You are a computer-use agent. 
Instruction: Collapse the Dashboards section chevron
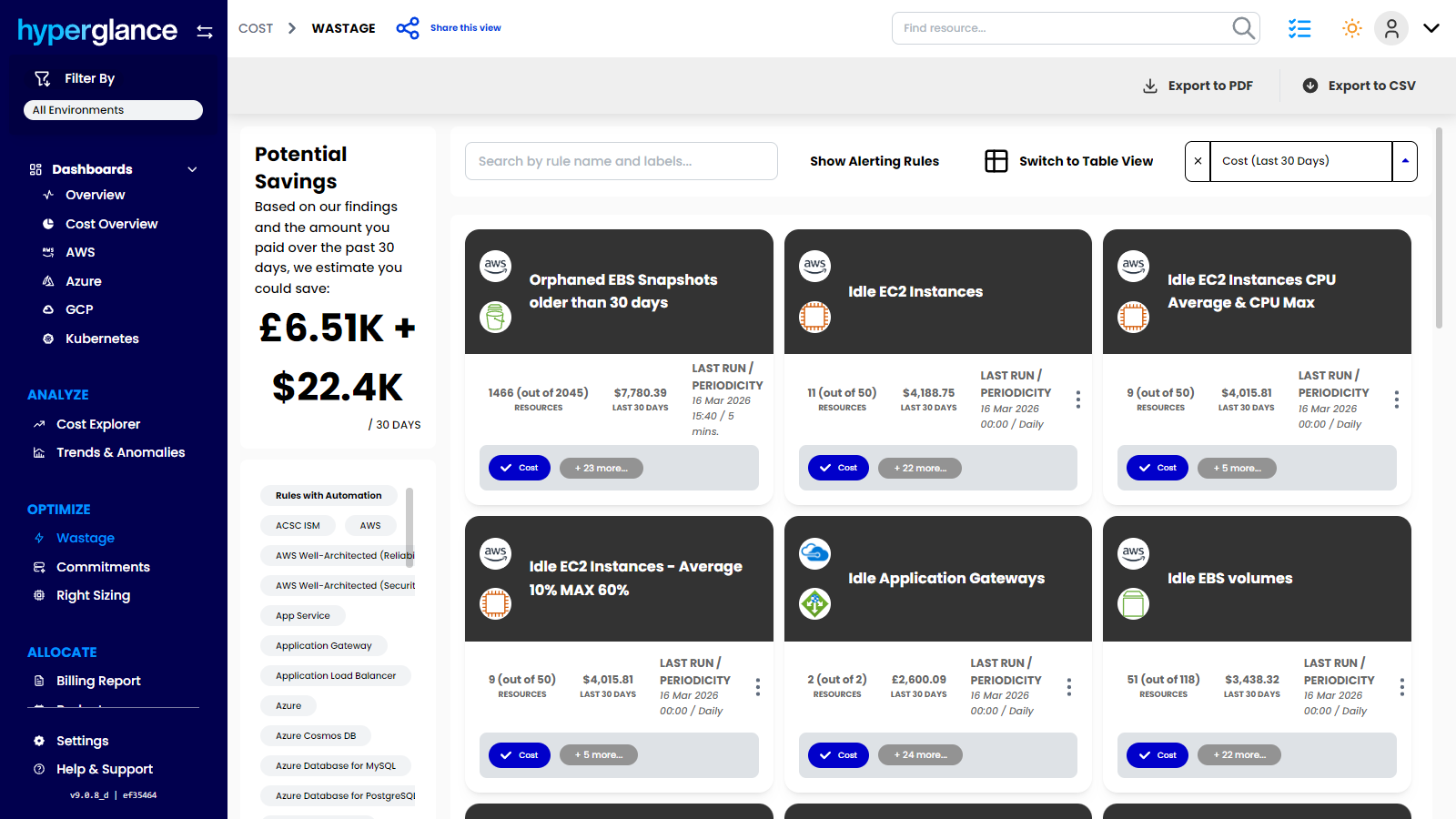192,169
